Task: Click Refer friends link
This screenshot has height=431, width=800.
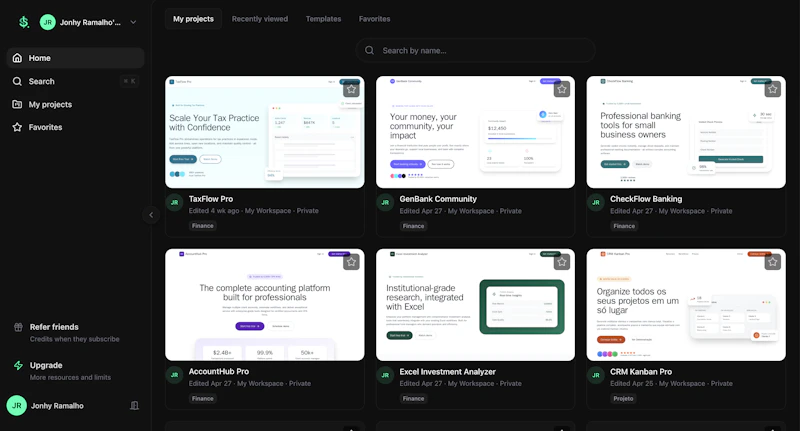Action: pos(54,327)
